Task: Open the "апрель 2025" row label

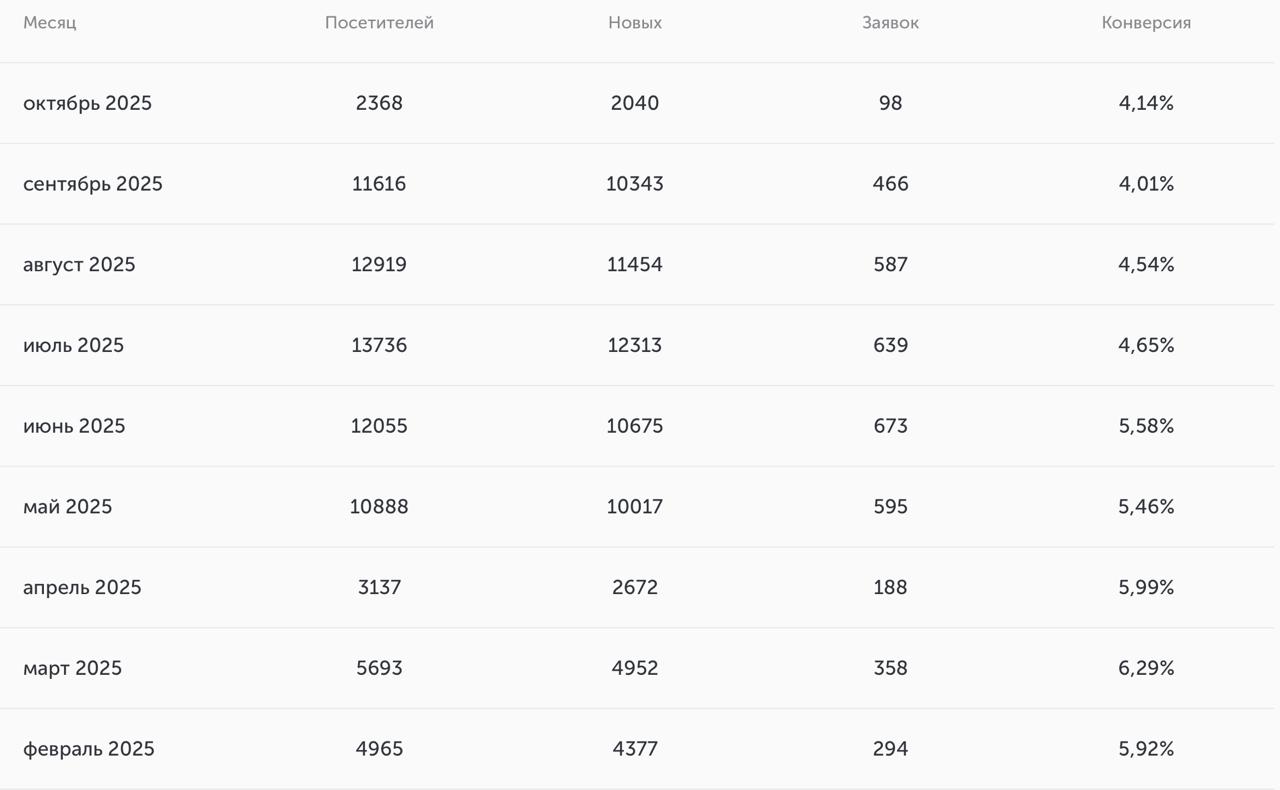Action: 82,588
